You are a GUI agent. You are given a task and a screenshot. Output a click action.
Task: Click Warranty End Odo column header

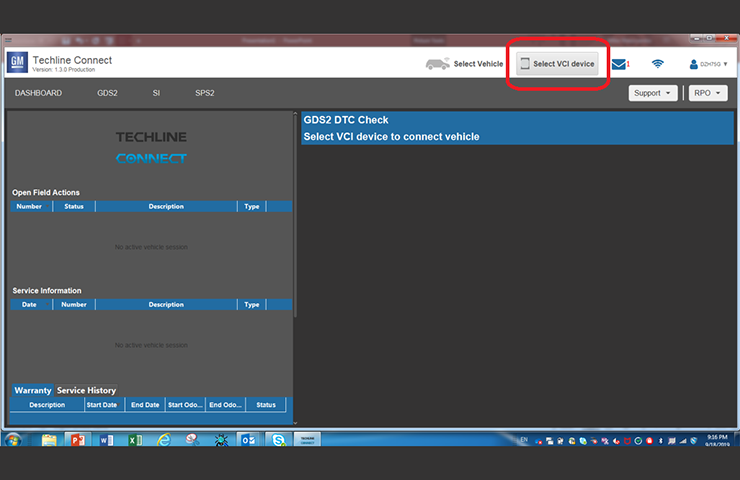coord(225,404)
